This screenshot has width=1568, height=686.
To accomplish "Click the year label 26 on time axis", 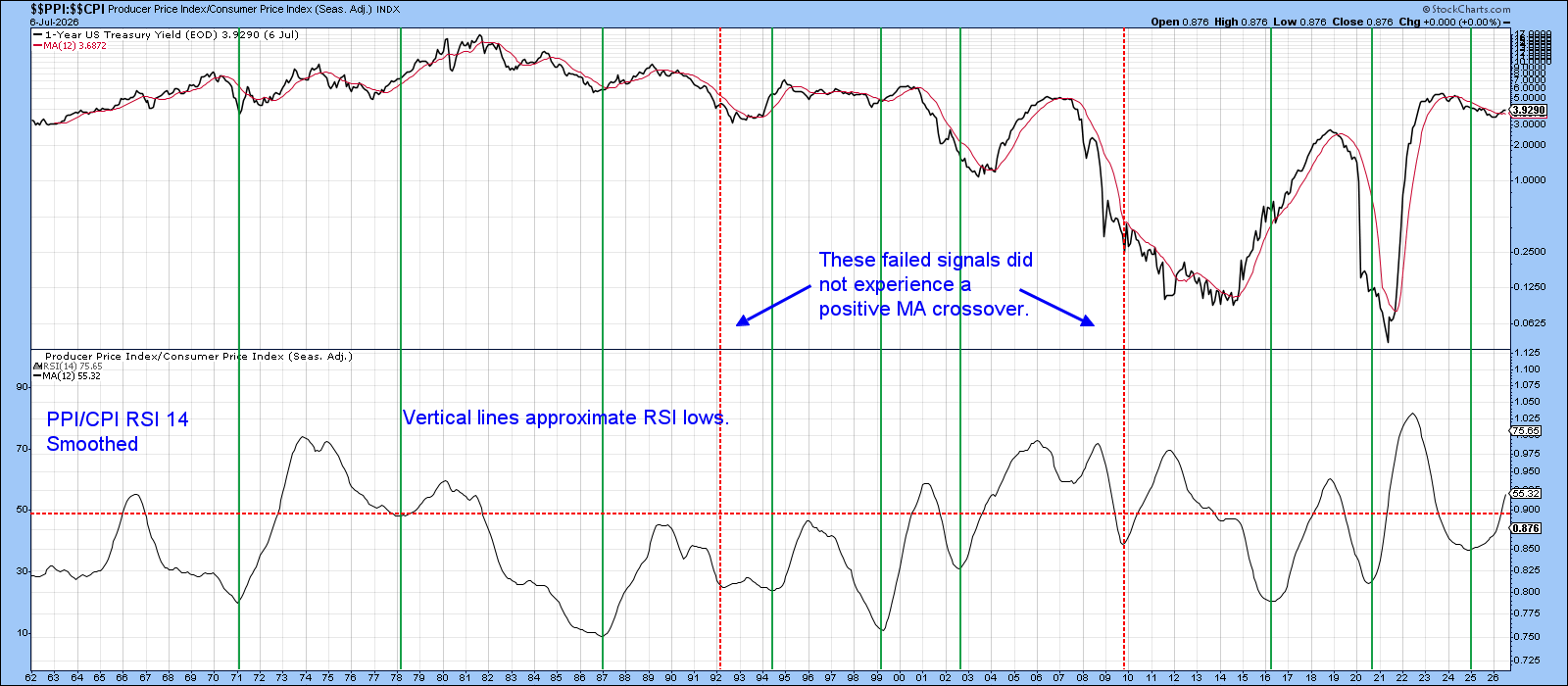I will tap(1494, 678).
